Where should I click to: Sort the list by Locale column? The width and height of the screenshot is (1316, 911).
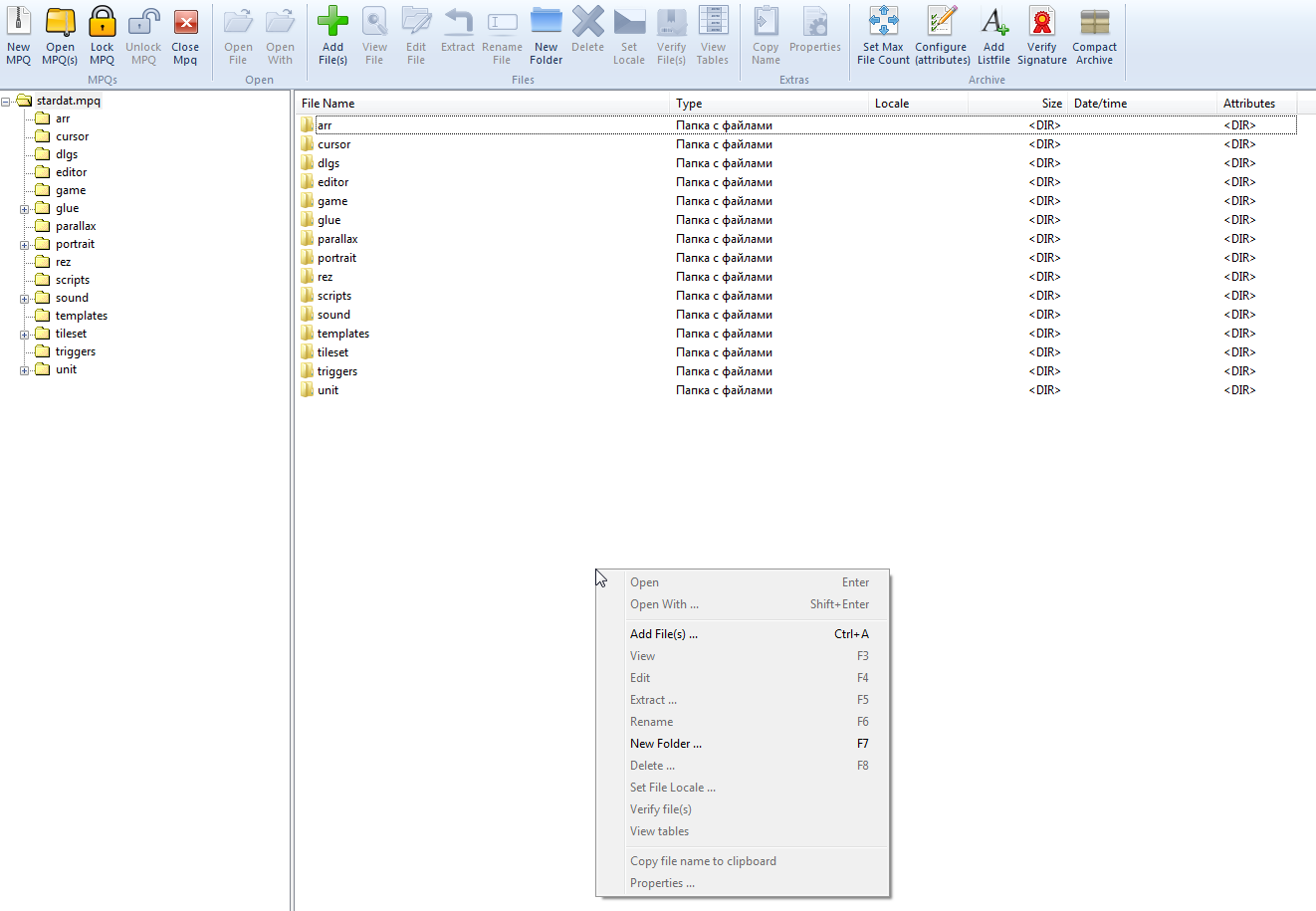tap(918, 104)
